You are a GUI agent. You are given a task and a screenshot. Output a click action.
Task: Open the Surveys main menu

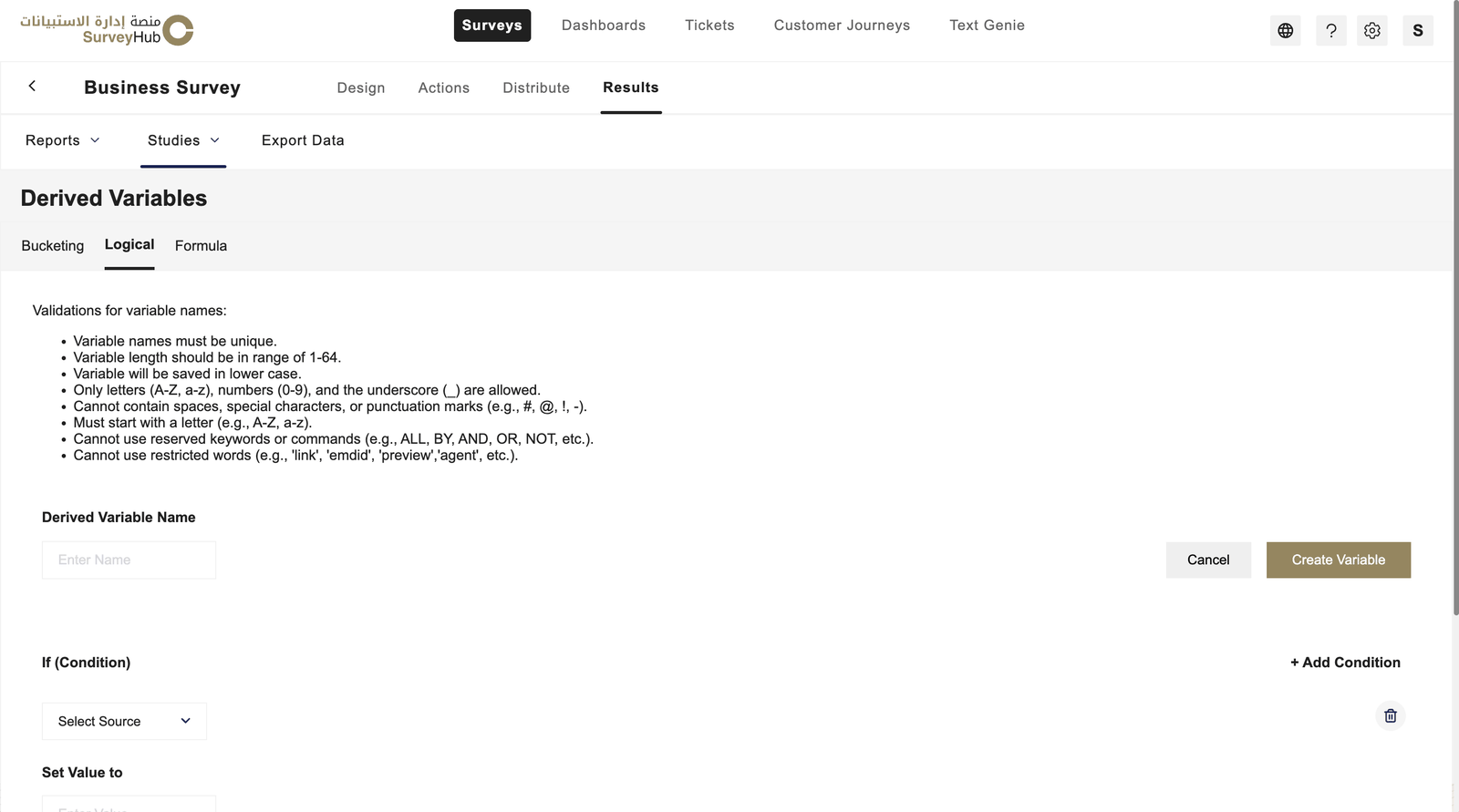[492, 26]
